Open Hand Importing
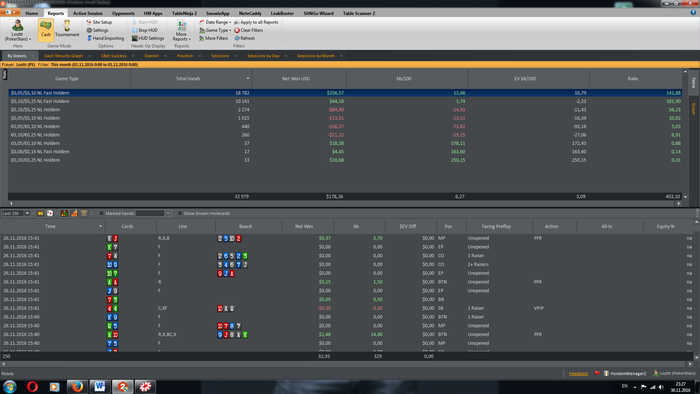 pos(105,38)
